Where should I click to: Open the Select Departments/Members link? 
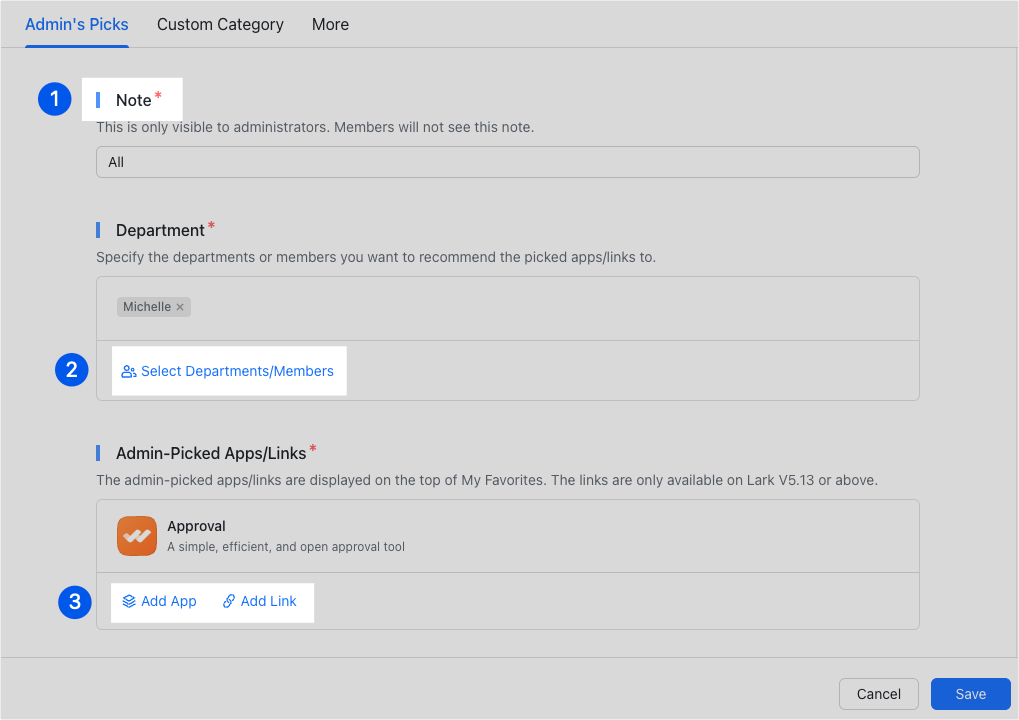click(x=237, y=372)
